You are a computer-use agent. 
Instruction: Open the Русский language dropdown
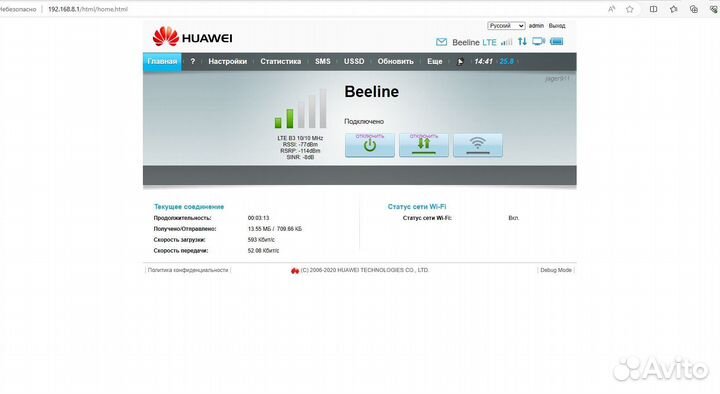(506, 26)
